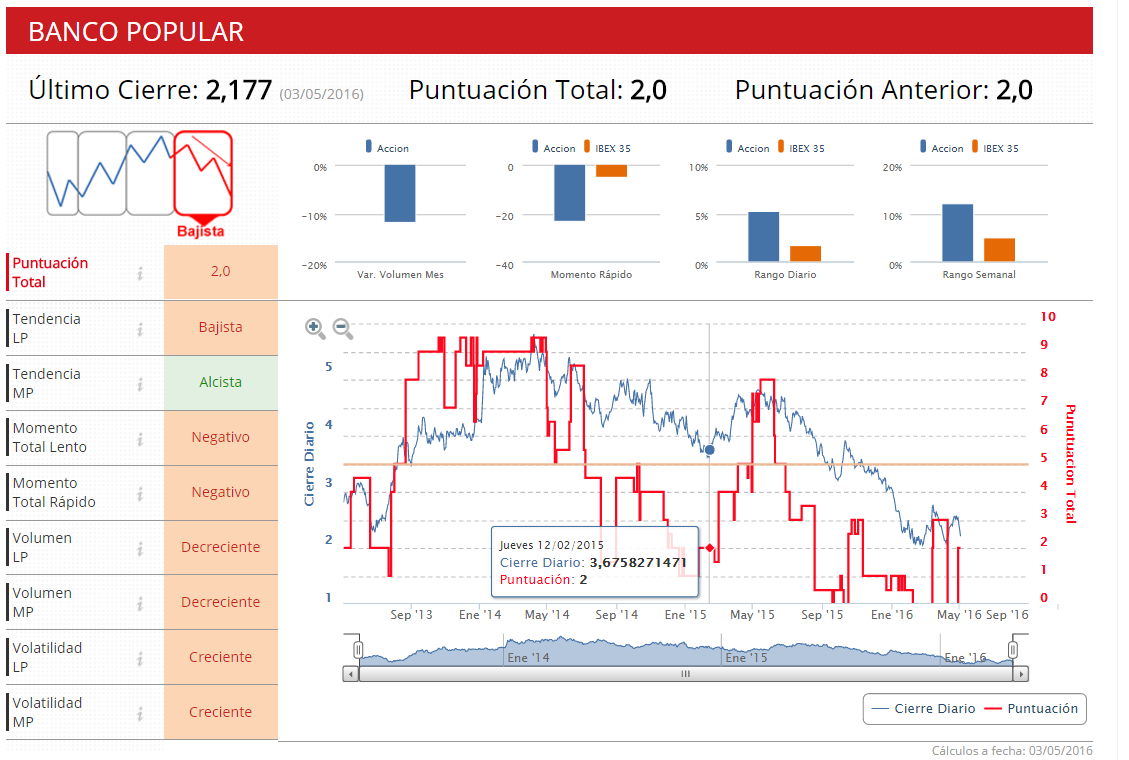Click the Puntuación Anterior heading text
The width and height of the screenshot is (1129, 760).
(x=862, y=90)
